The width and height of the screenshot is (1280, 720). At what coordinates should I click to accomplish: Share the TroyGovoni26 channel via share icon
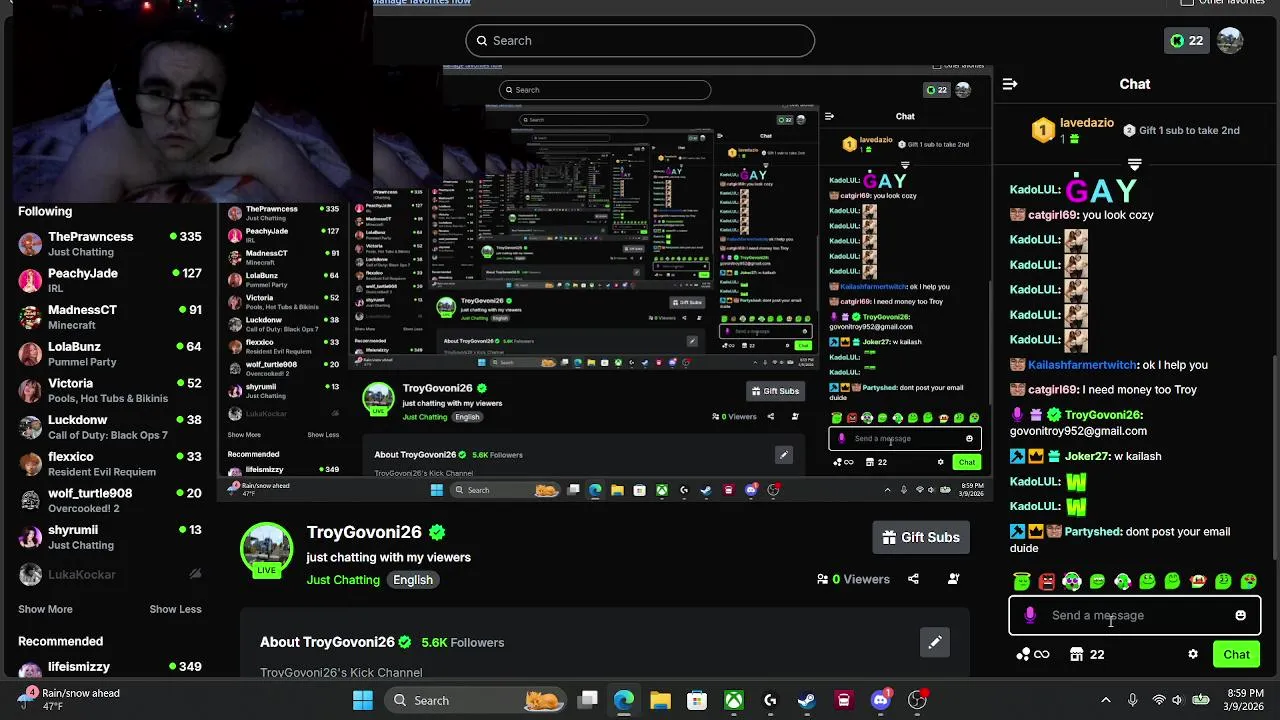pyautogui.click(x=913, y=579)
